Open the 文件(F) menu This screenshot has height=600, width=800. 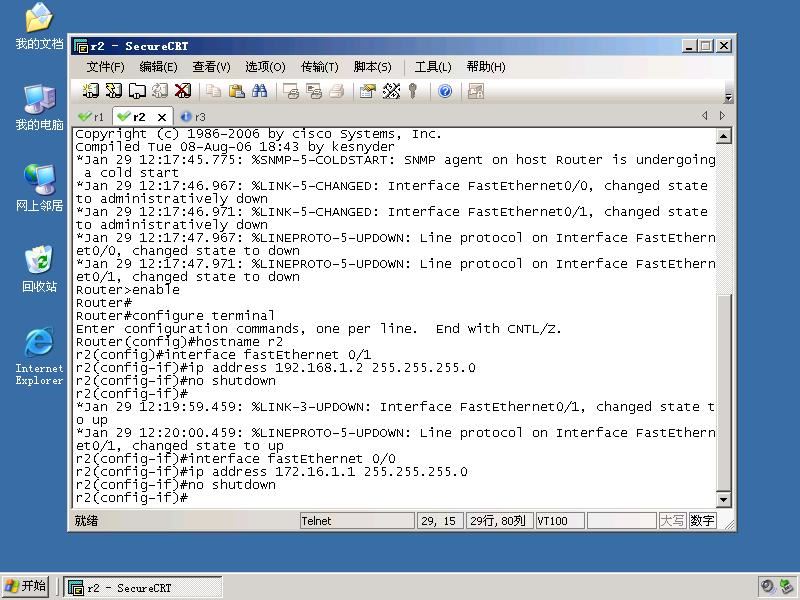[x=105, y=67]
